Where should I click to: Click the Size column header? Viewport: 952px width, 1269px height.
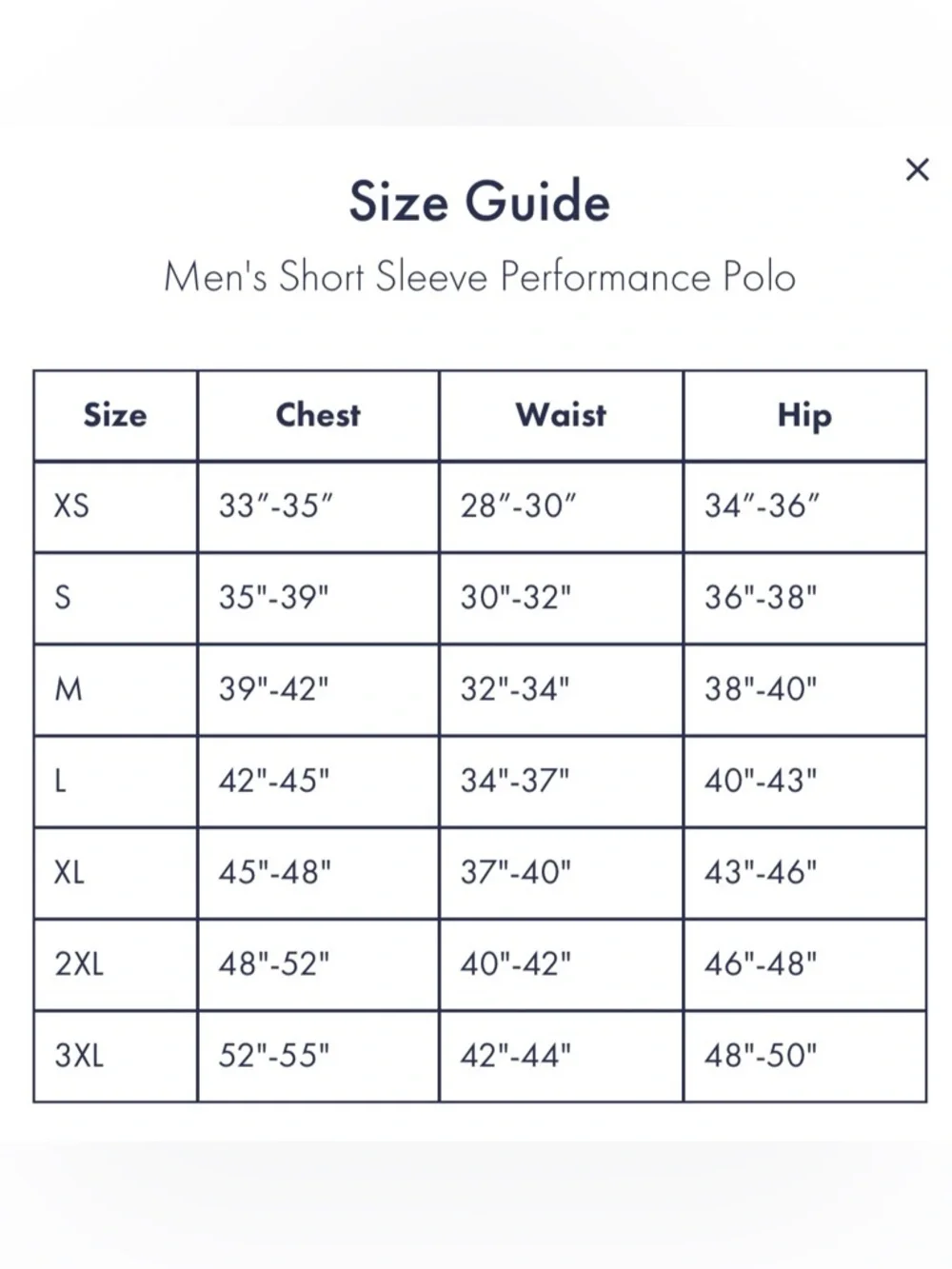click(115, 415)
